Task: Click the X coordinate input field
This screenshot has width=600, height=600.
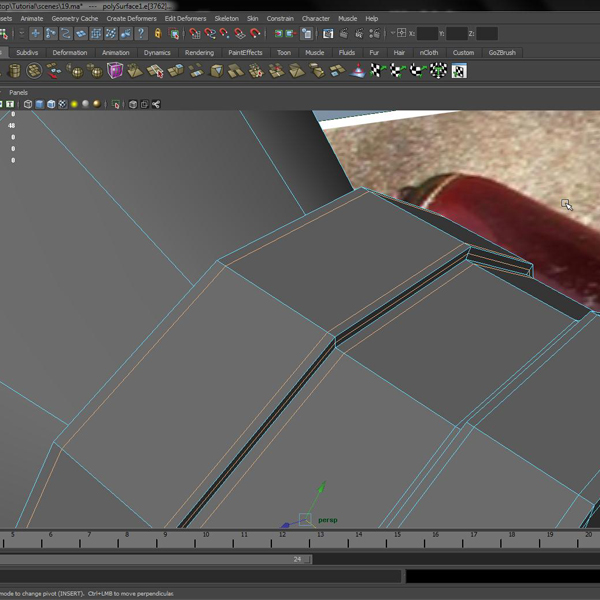Action: [427, 34]
